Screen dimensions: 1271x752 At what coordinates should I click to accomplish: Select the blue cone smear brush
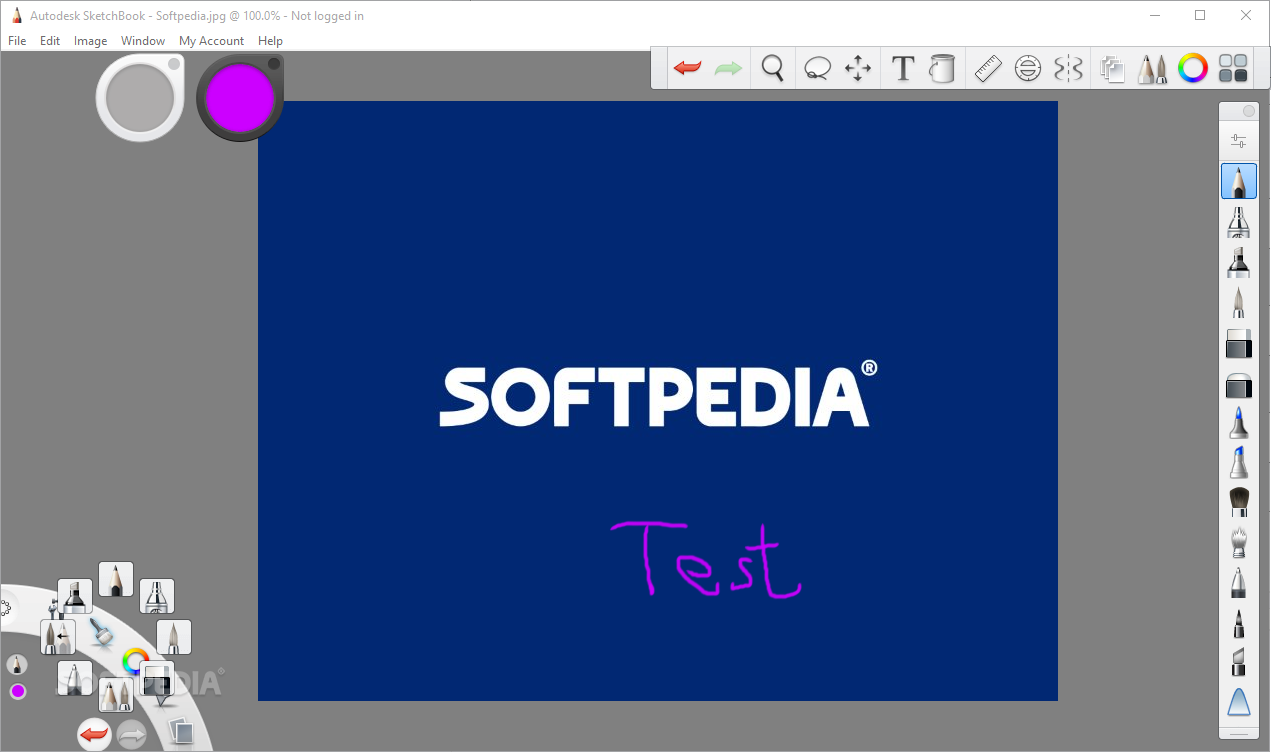point(1239,703)
